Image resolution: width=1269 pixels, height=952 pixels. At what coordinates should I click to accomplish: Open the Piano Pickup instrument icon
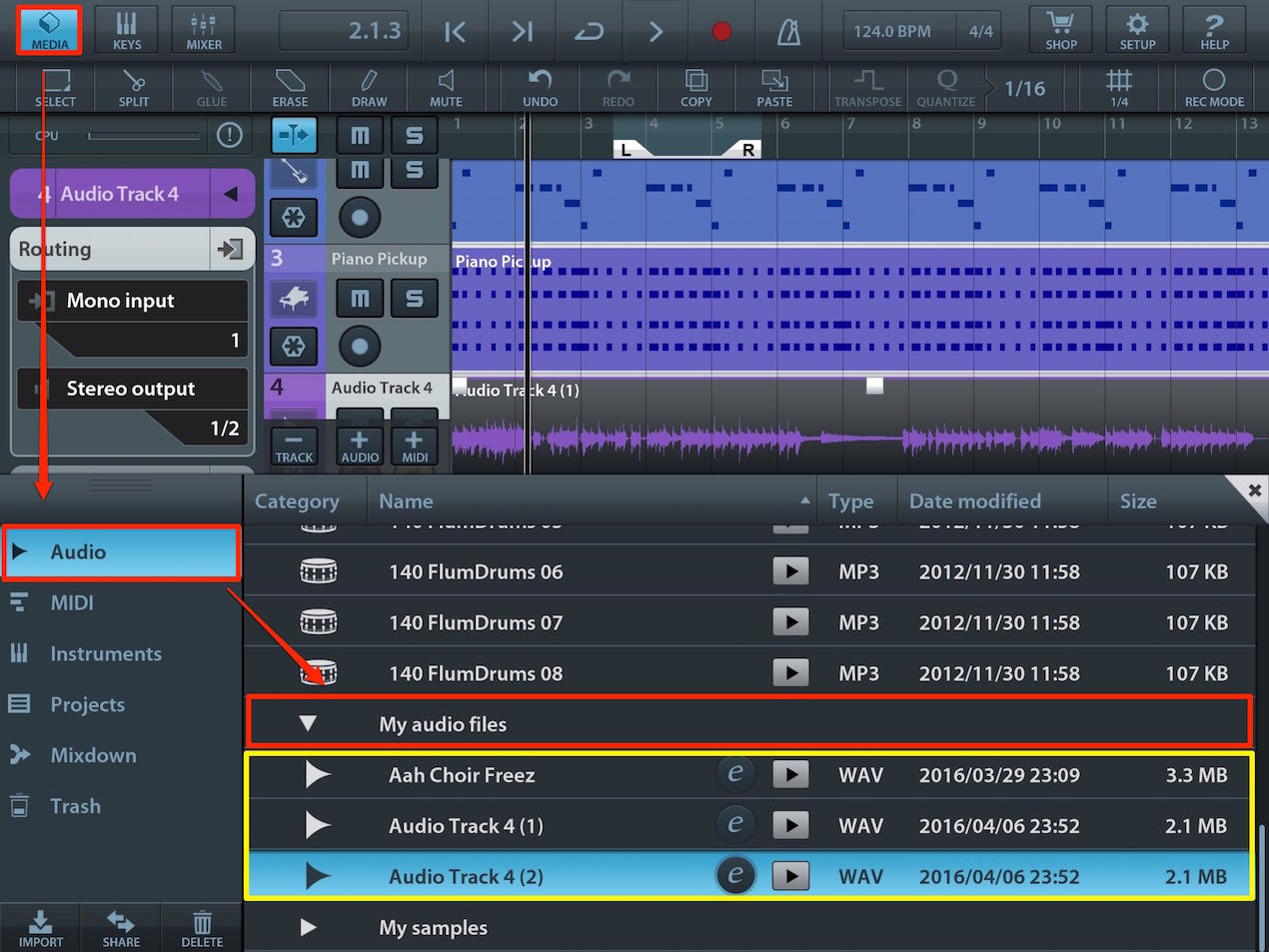294,298
